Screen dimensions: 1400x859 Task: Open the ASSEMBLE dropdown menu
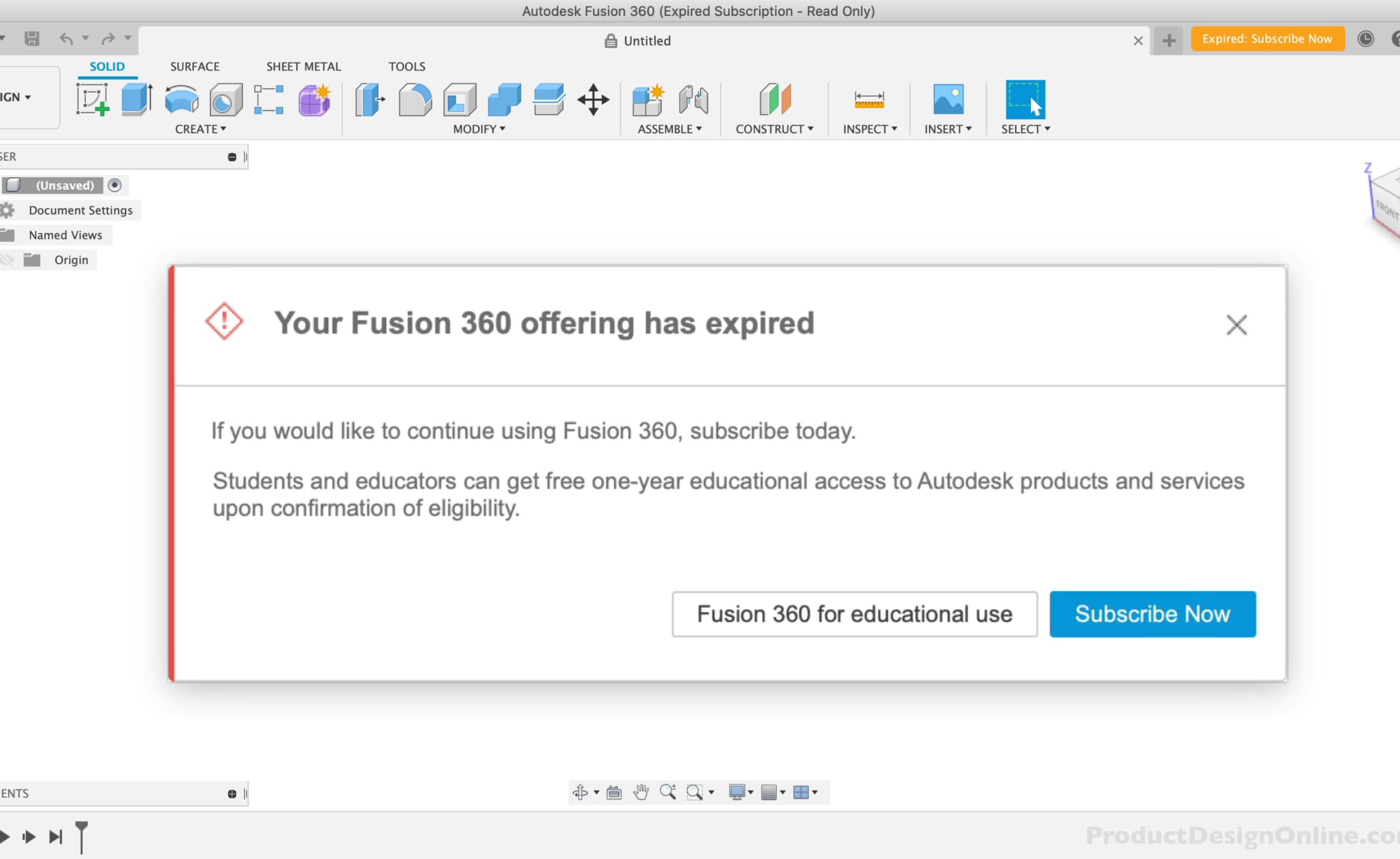(669, 129)
